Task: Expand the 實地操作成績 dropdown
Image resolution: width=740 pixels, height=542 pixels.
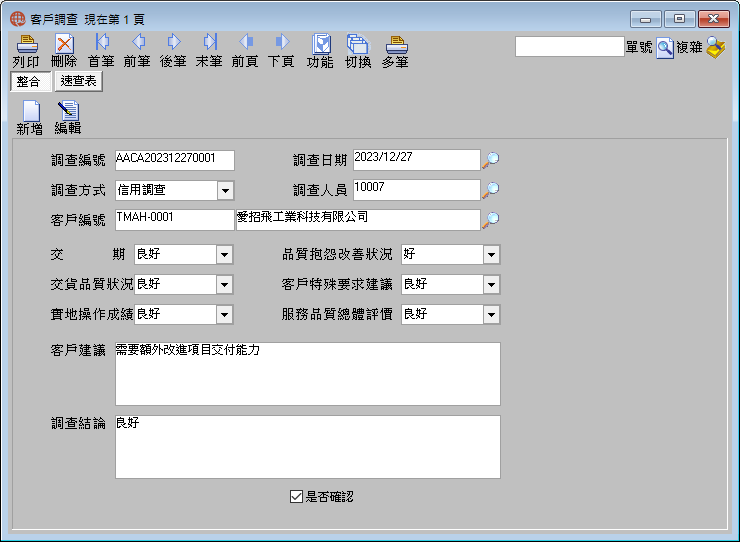Action: 225,314
